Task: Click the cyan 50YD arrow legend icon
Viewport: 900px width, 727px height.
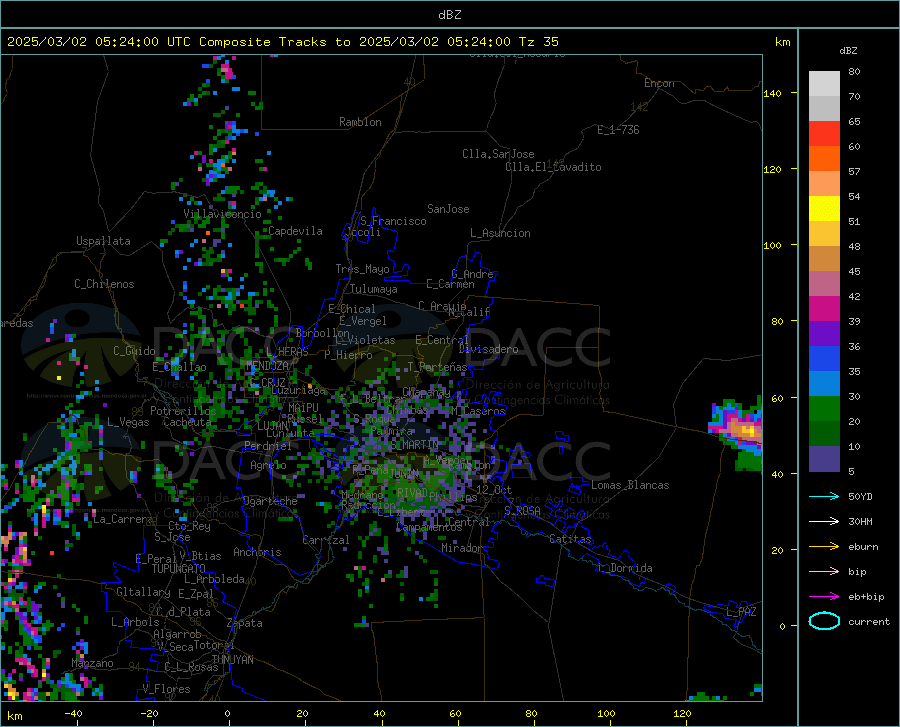Action: coord(824,496)
